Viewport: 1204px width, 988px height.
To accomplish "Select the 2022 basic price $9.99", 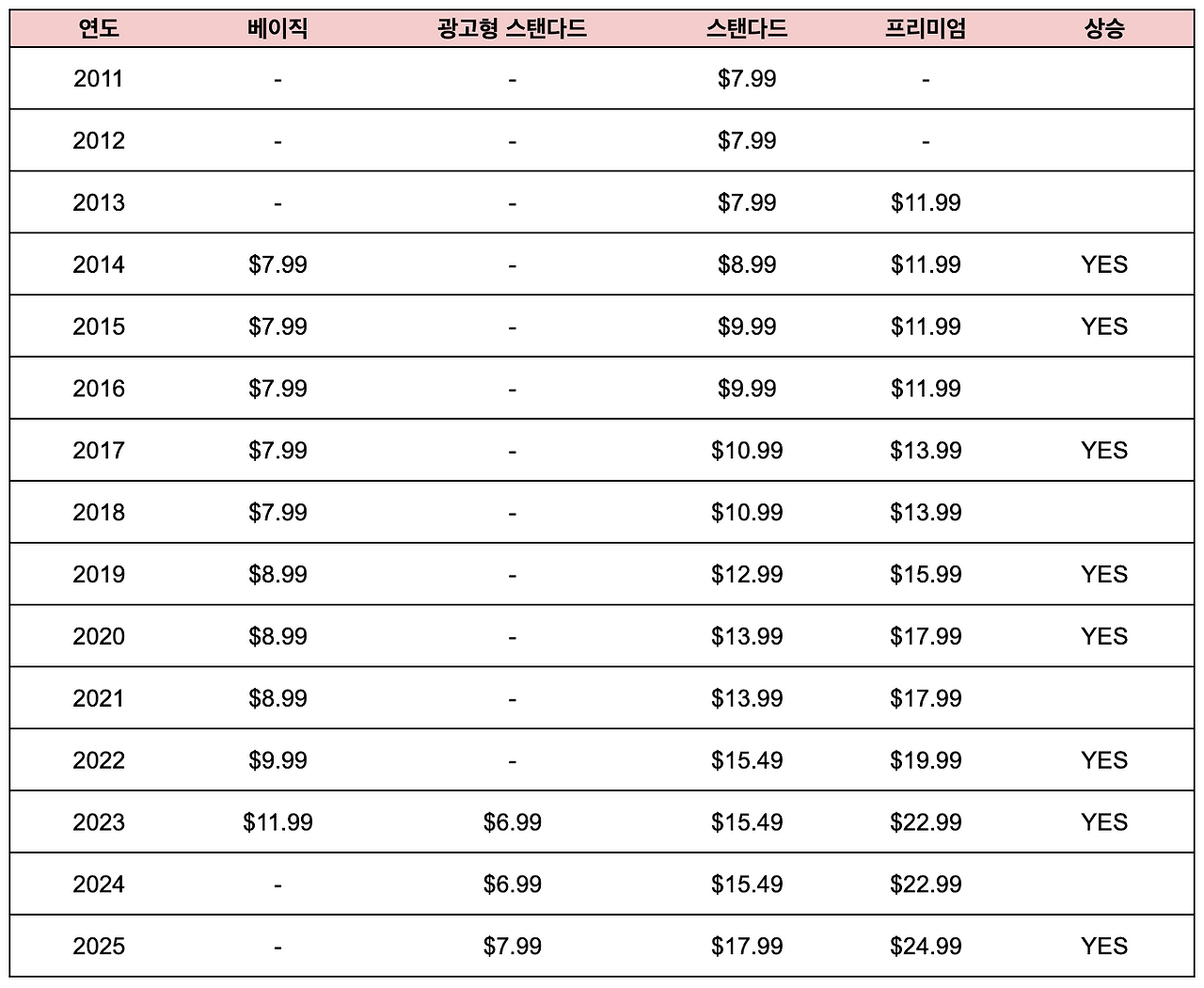I will pyautogui.click(x=277, y=760).
